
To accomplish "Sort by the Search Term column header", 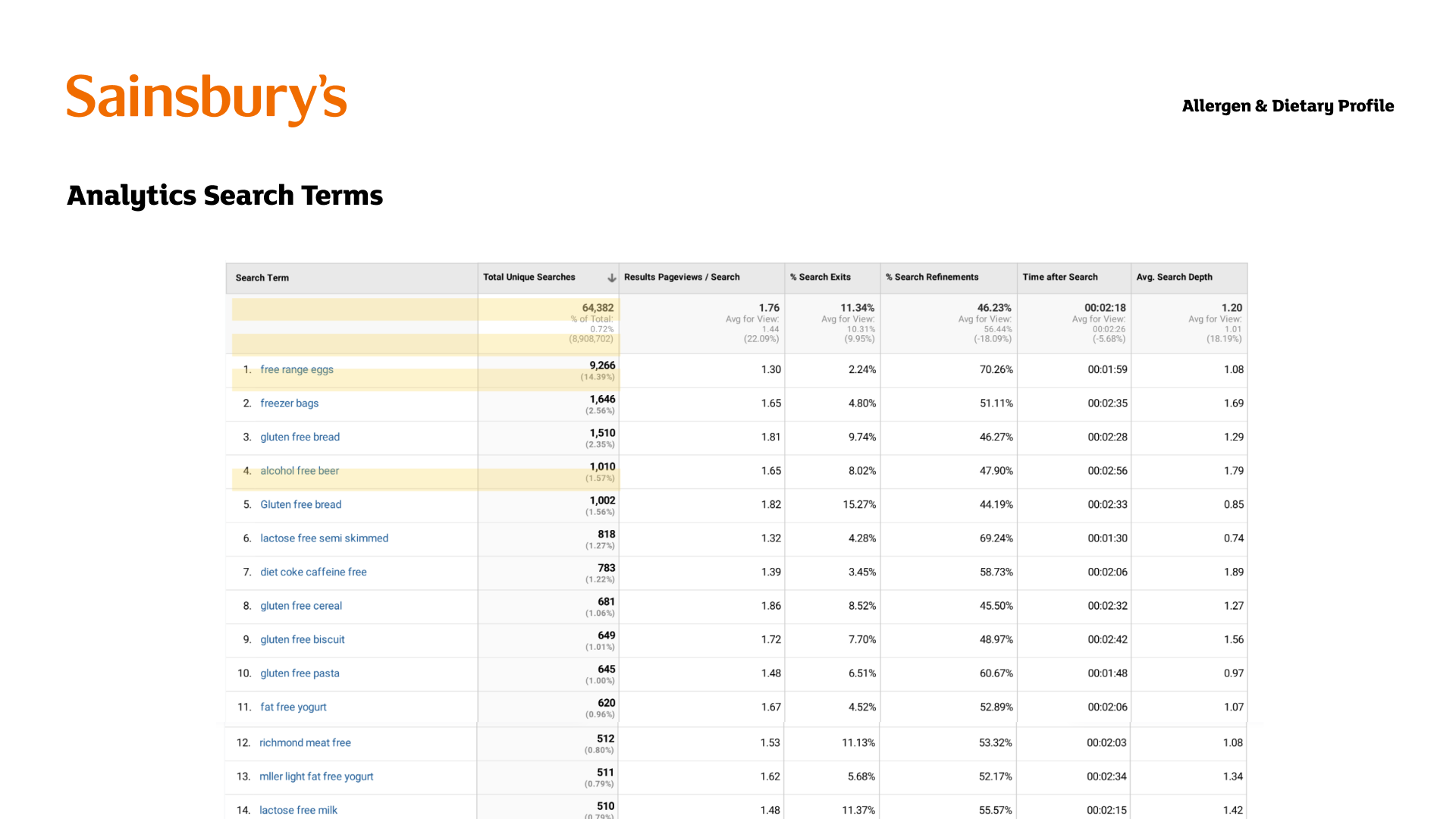I will (x=262, y=278).
